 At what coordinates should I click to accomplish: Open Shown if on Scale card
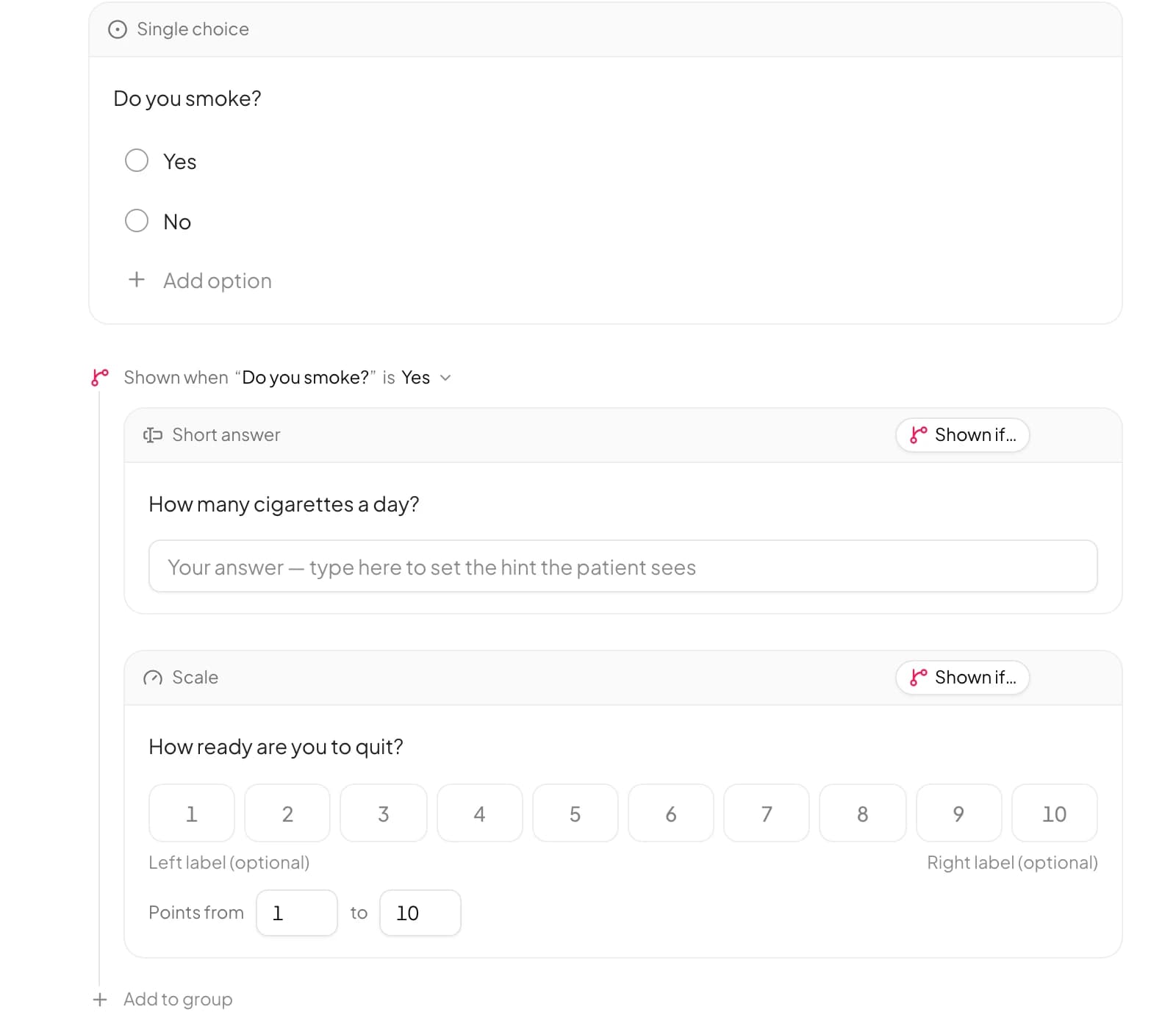[x=962, y=678]
